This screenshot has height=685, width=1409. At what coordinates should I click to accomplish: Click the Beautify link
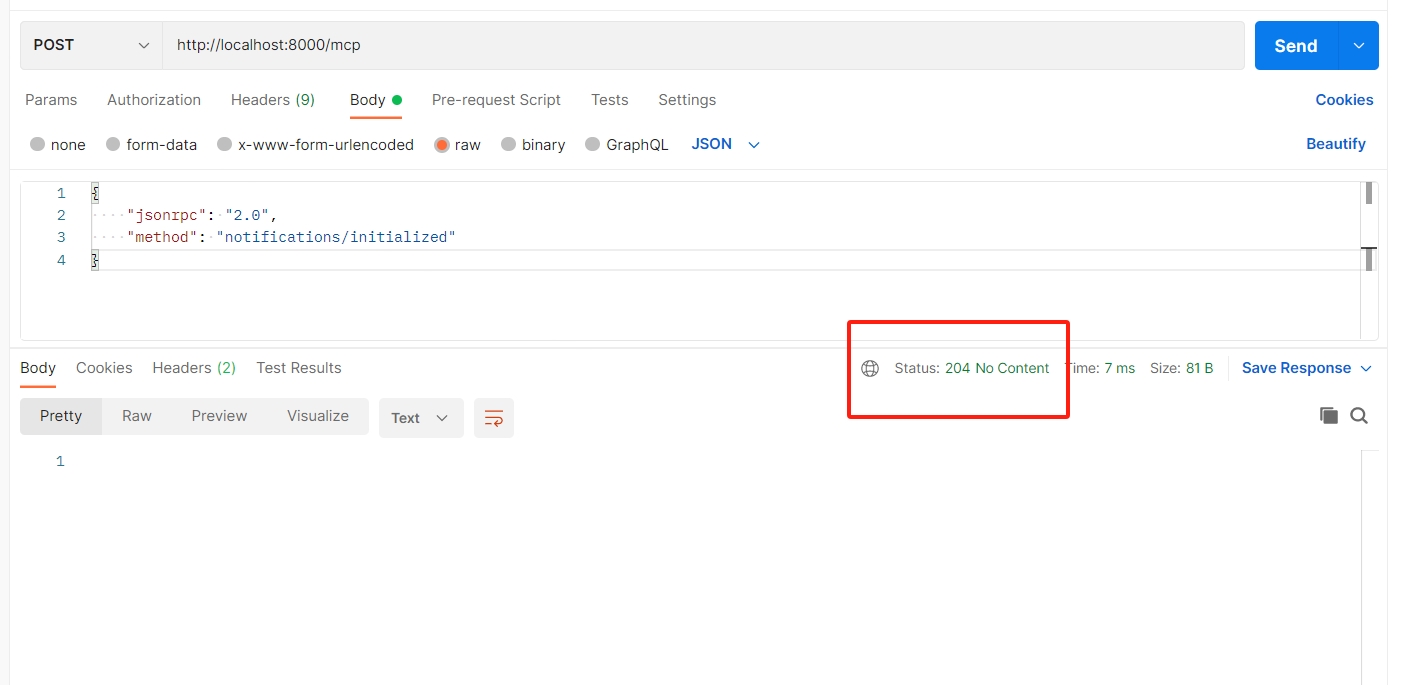pyautogui.click(x=1335, y=144)
